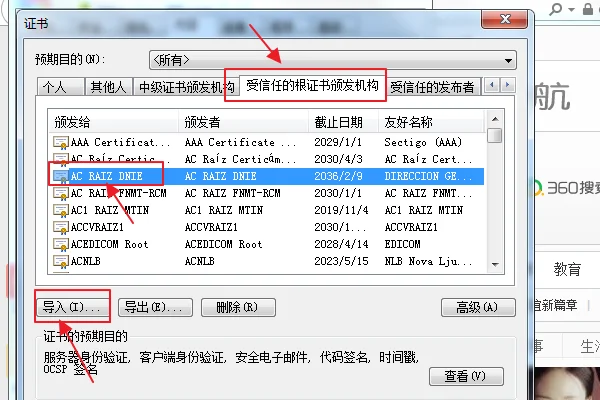Select the AAA Certificat... row

[266, 142]
